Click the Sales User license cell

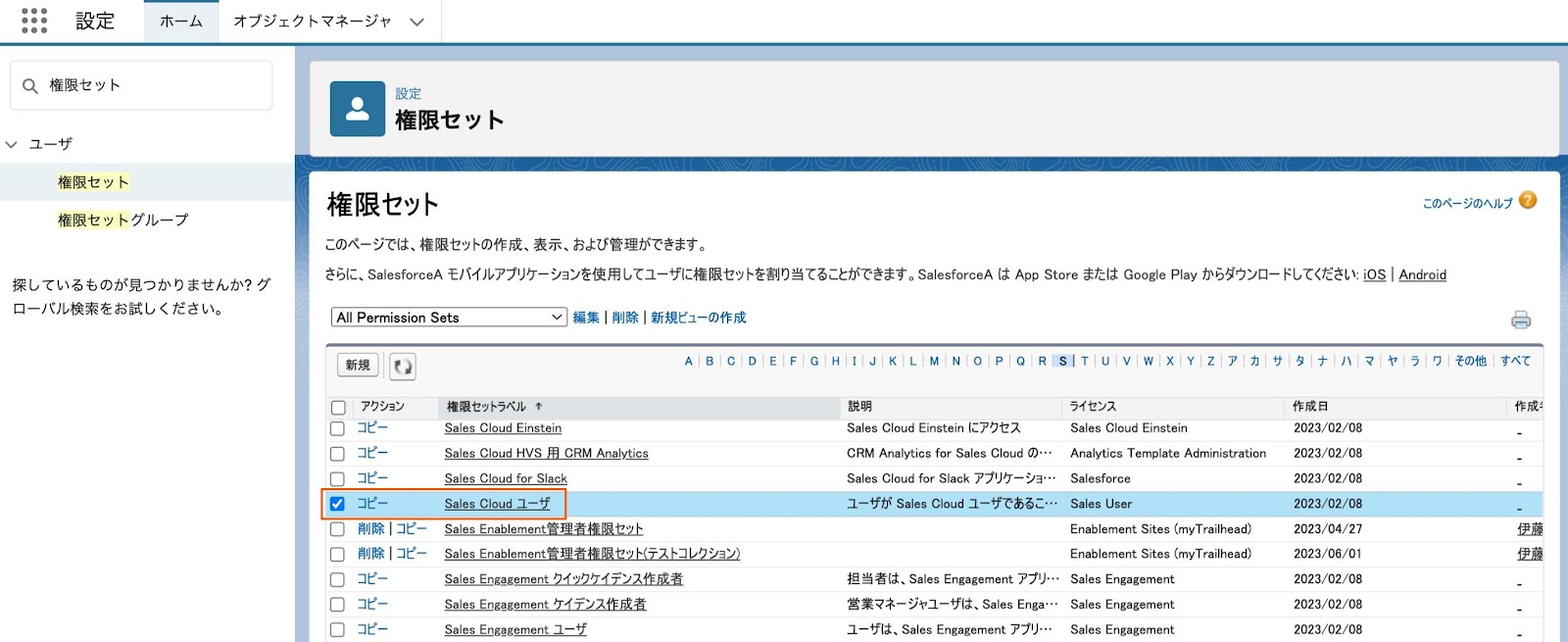pos(1101,504)
